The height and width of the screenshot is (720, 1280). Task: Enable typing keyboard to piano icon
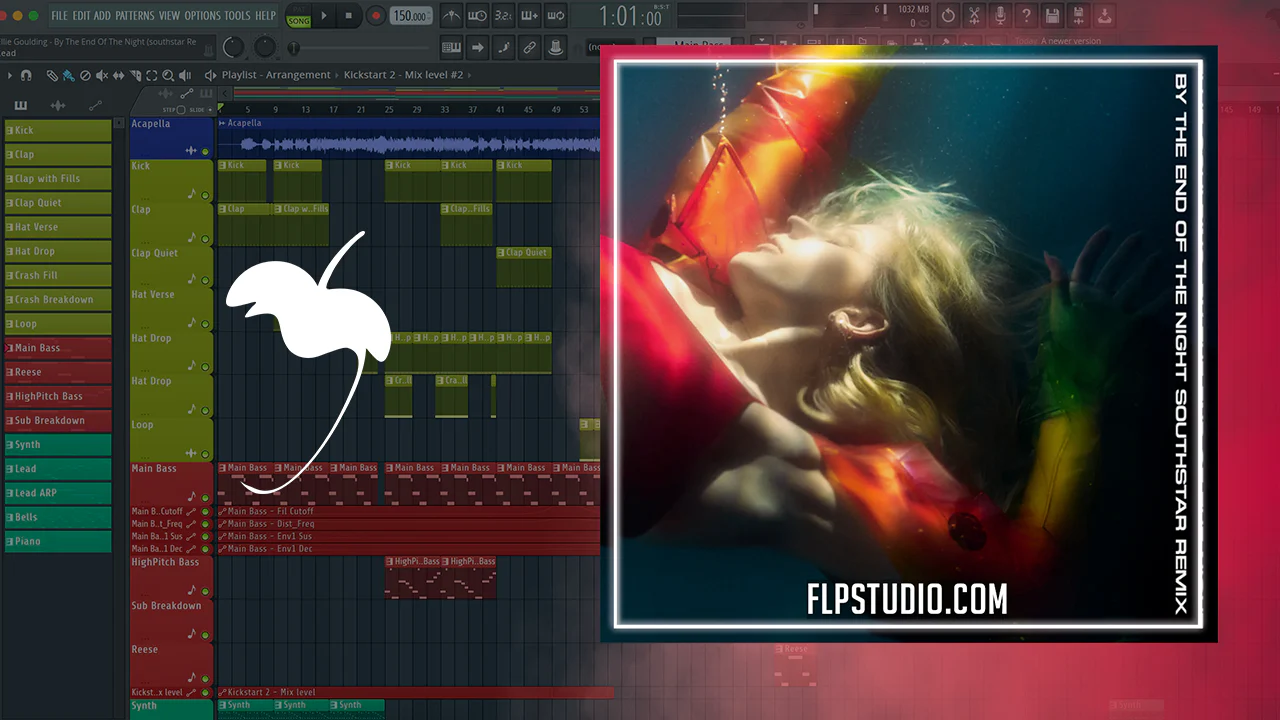click(x=451, y=47)
